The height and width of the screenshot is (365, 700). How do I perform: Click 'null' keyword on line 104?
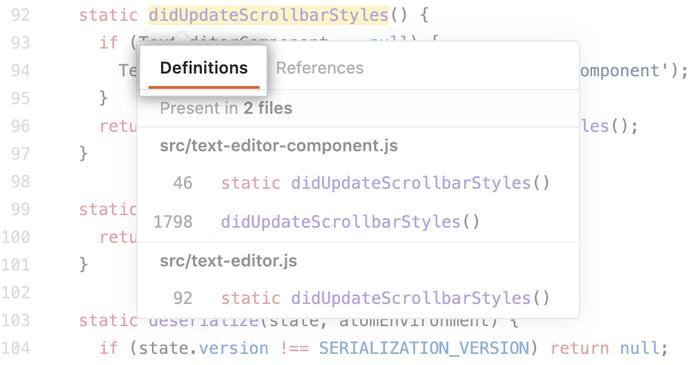643,348
